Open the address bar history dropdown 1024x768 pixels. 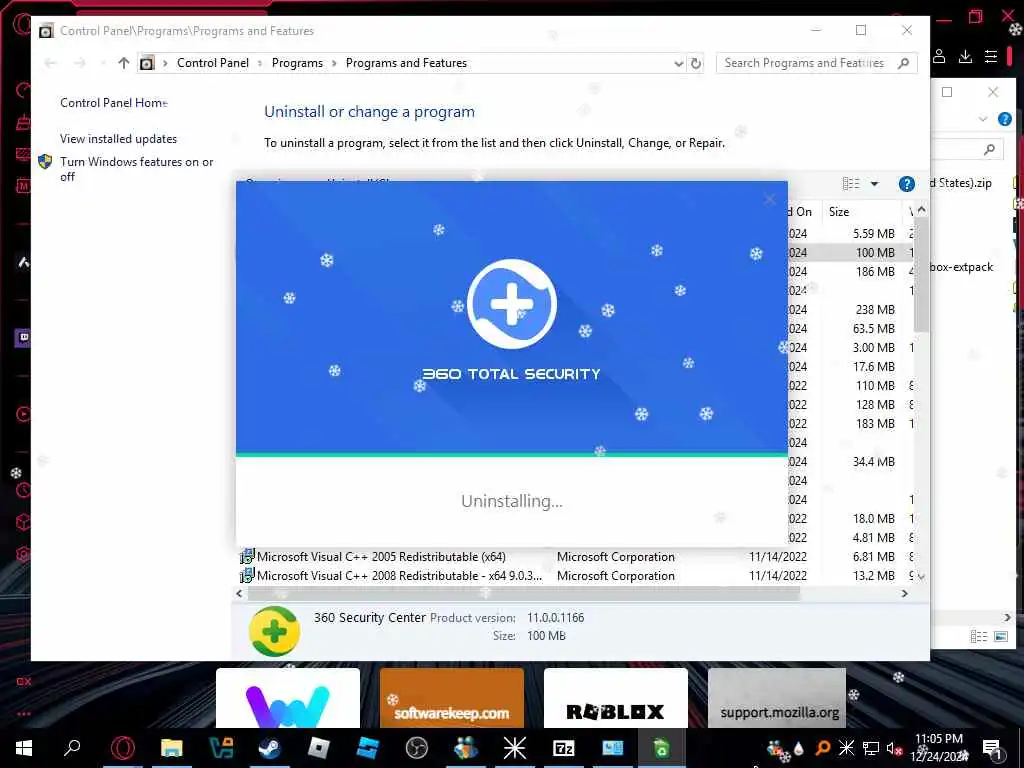tap(679, 63)
